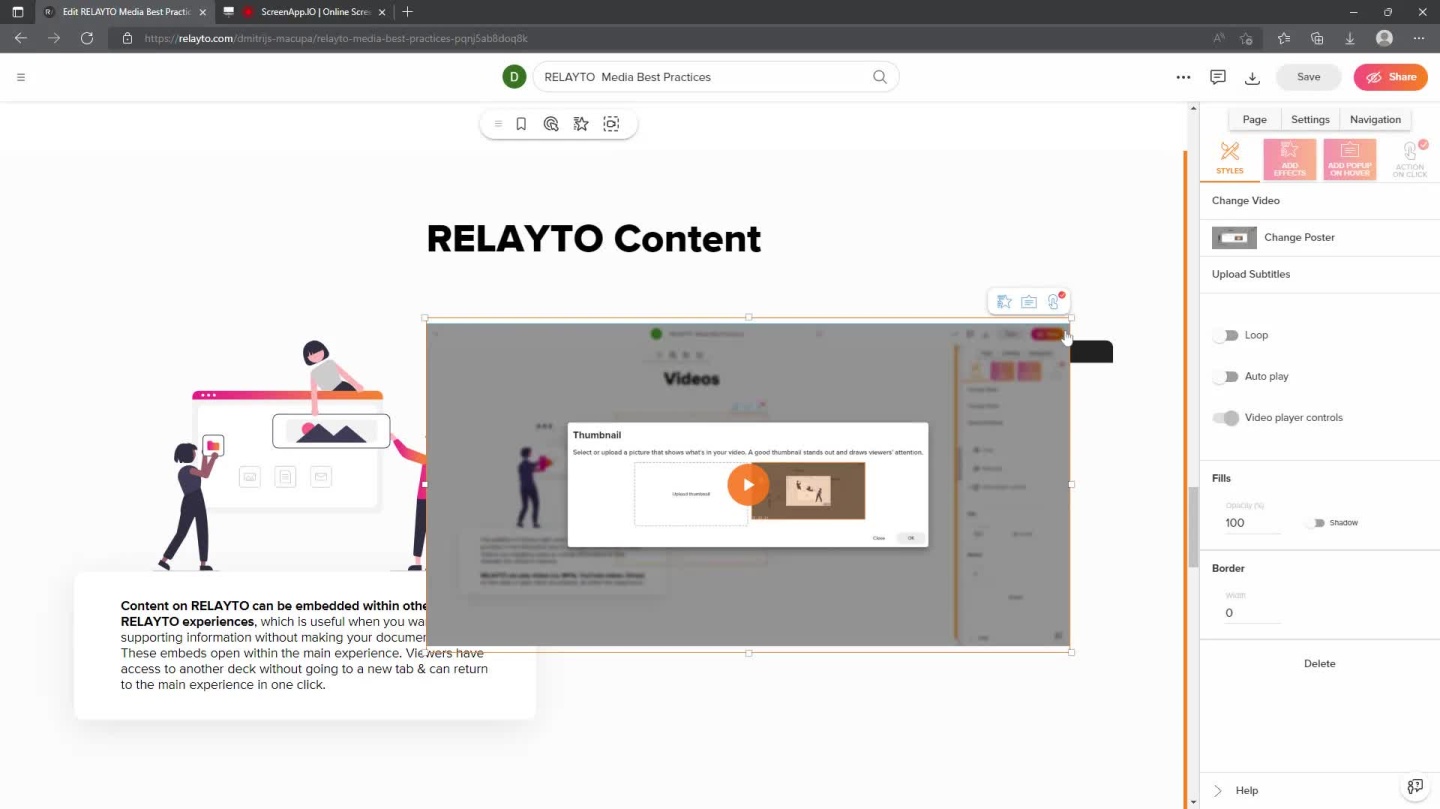Viewport: 1440px width, 809px height.
Task: Select Add Popup on Hover
Action: (x=1349, y=159)
